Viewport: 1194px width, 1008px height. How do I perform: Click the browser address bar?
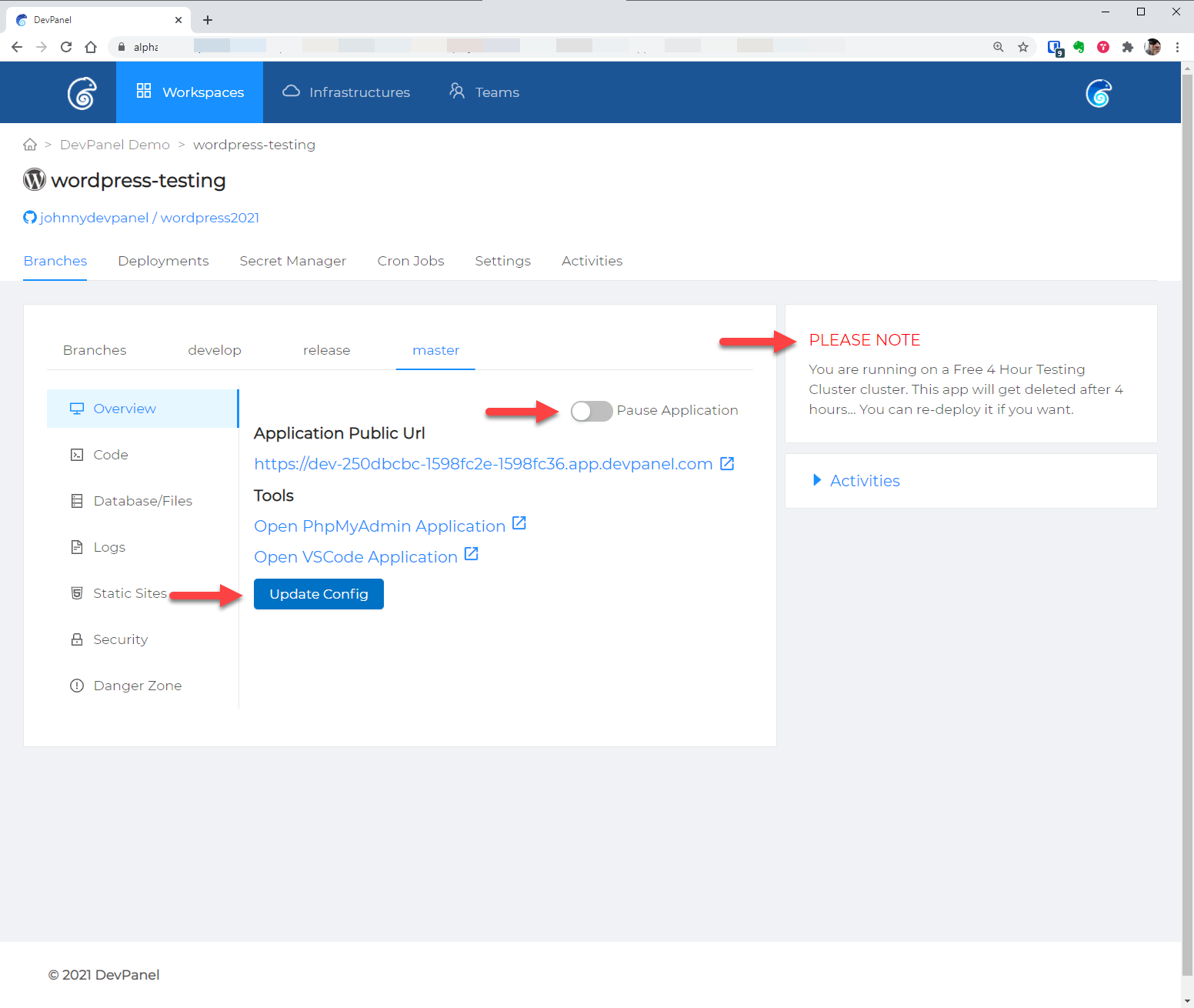[x=539, y=47]
